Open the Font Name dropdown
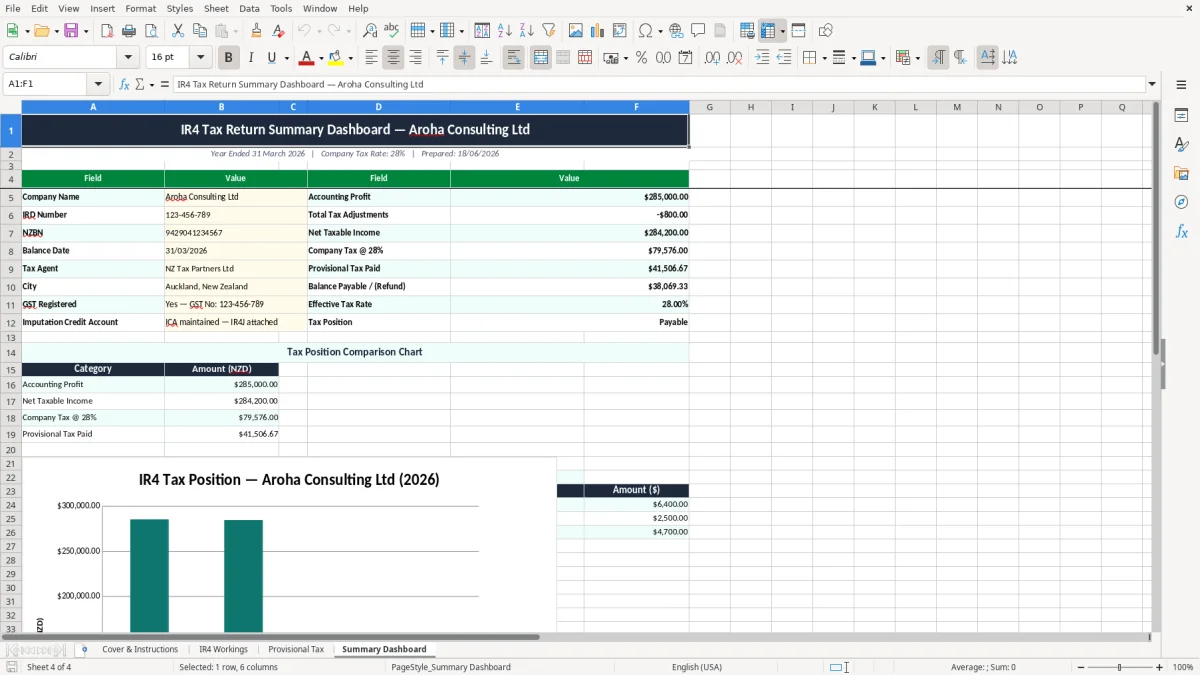Screen dimensions: 1200x675 128,58
